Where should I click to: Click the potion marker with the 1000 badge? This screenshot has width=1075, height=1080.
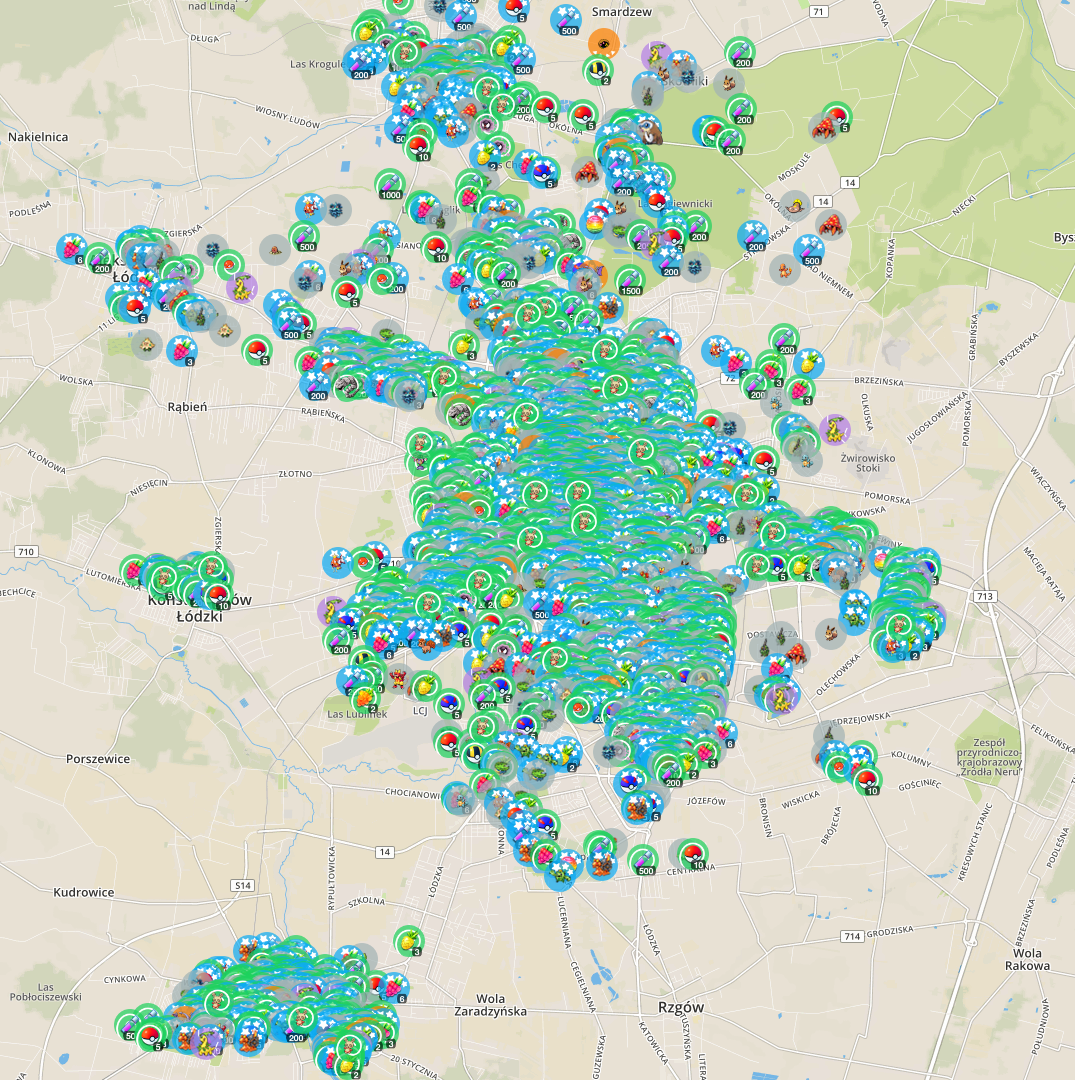pyautogui.click(x=390, y=184)
